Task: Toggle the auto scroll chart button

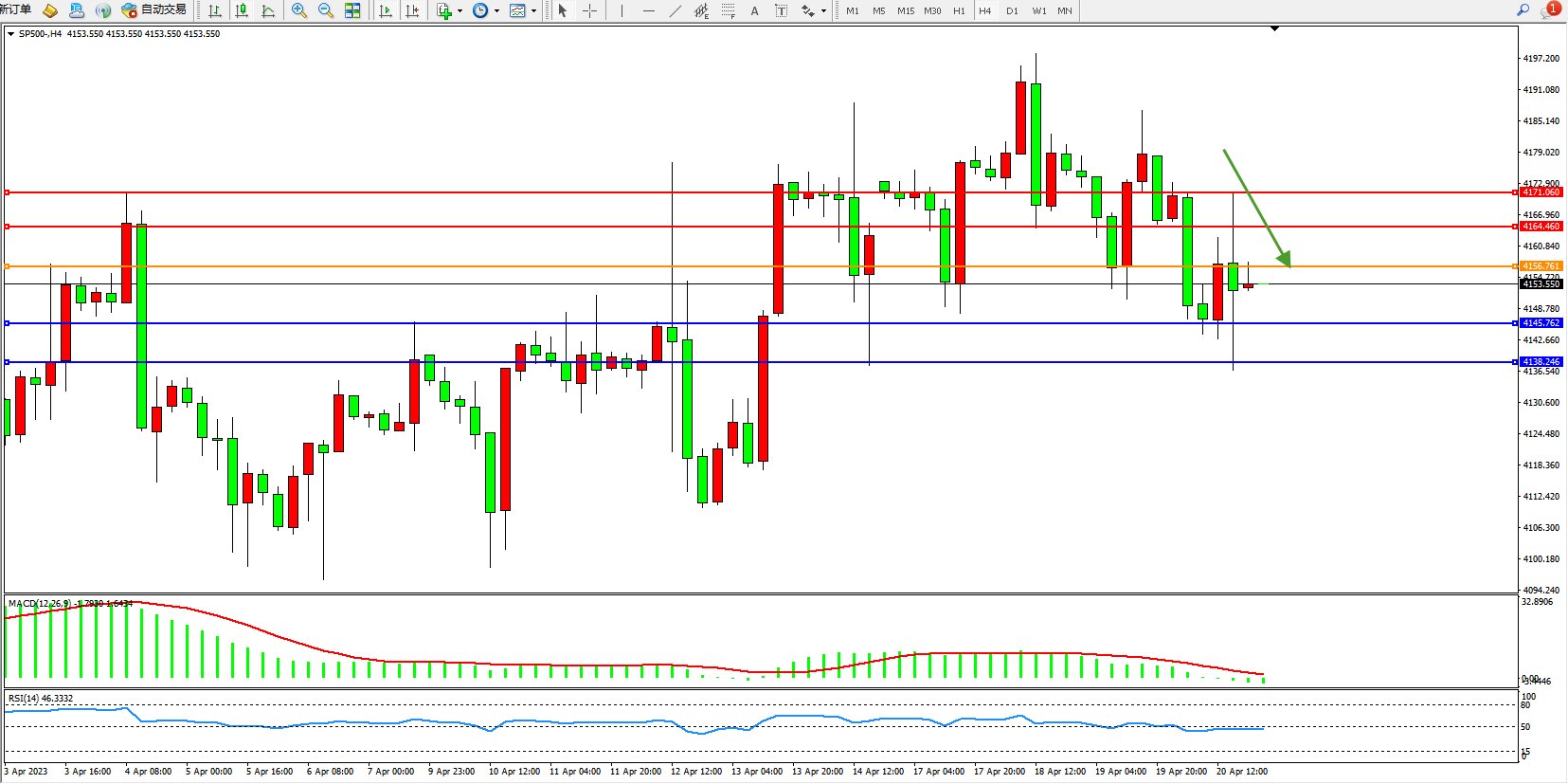Action: (386, 10)
